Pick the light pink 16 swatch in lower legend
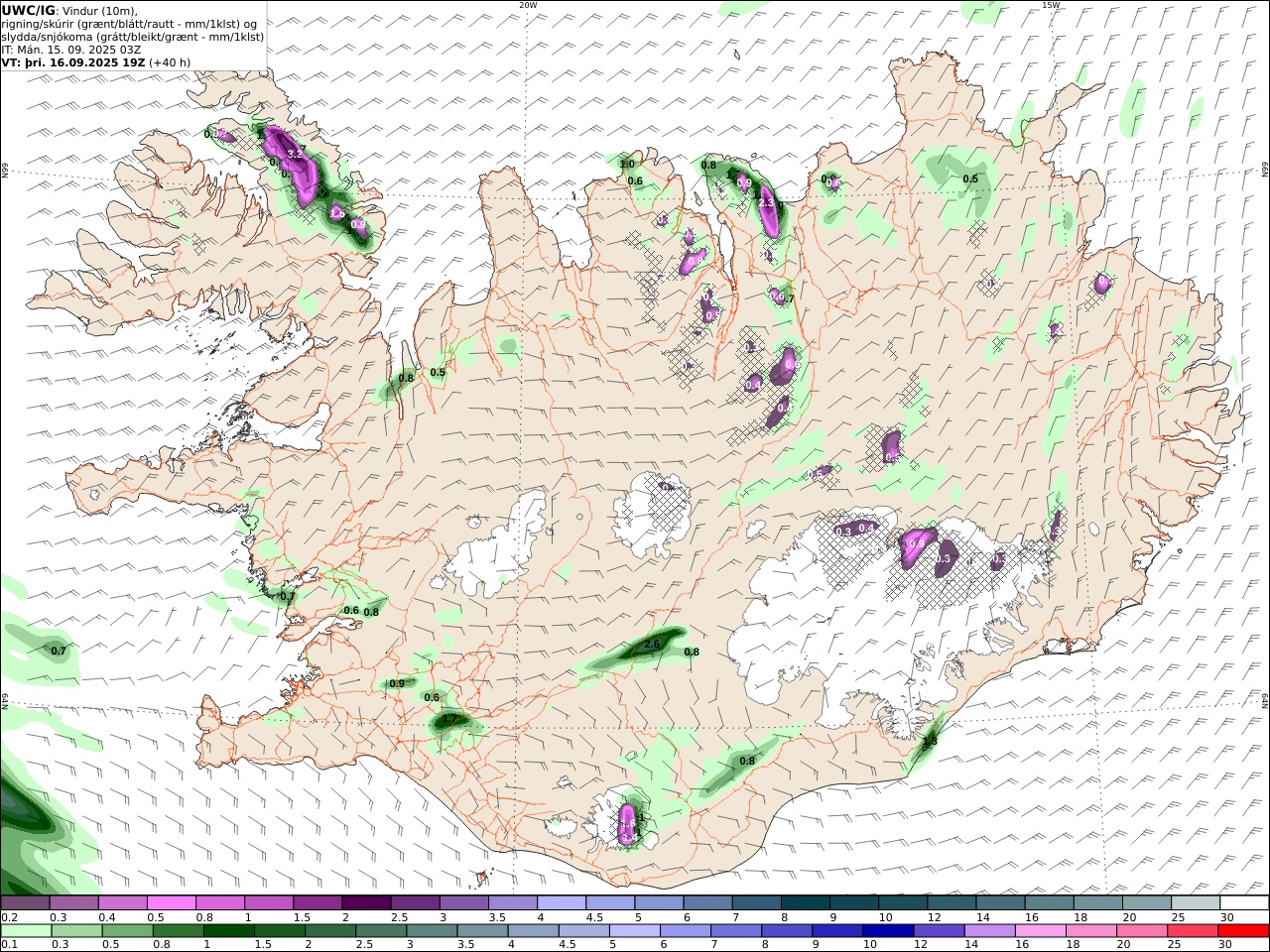The height and width of the screenshot is (952, 1270). (1040, 931)
